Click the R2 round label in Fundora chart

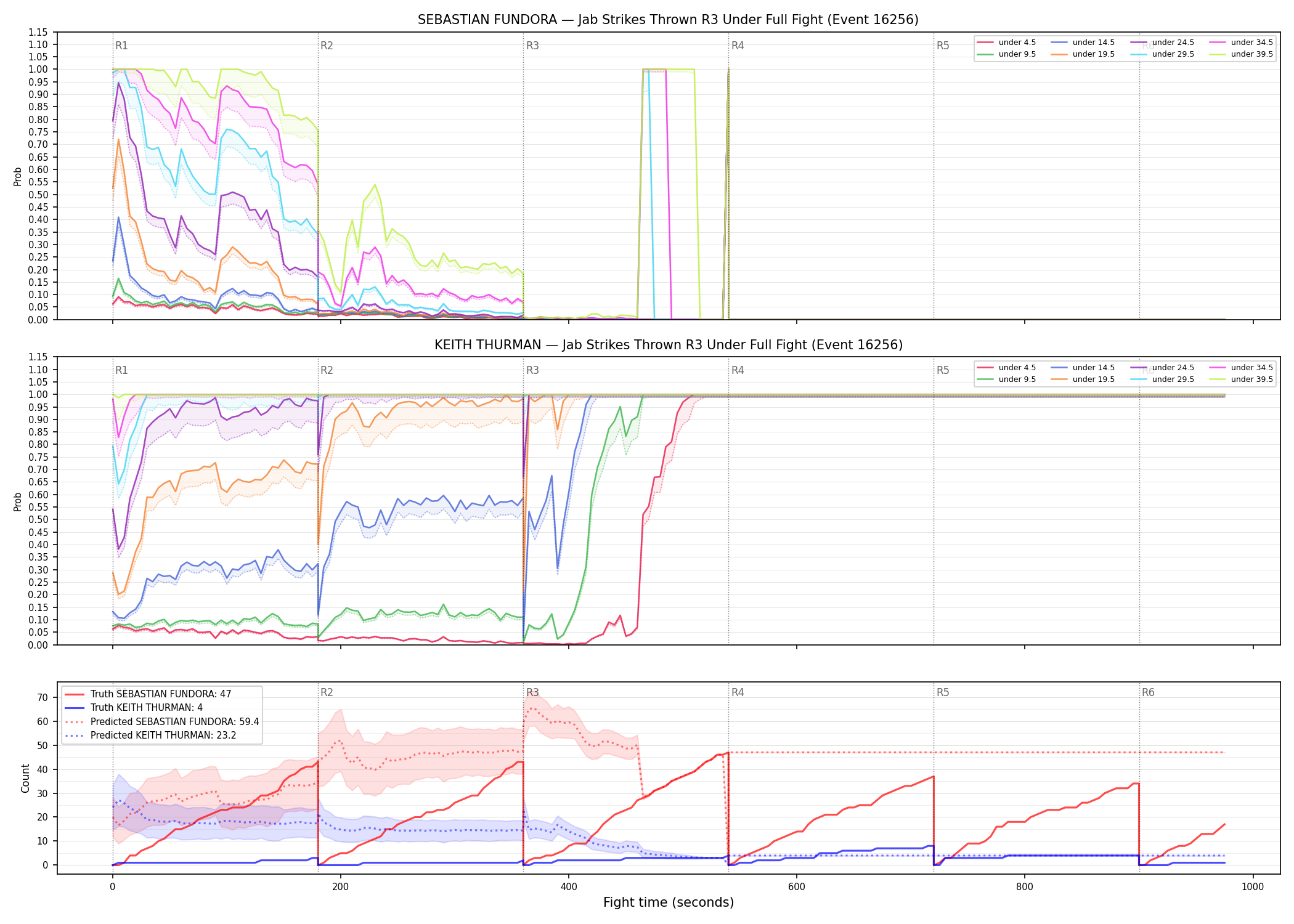coord(327,46)
